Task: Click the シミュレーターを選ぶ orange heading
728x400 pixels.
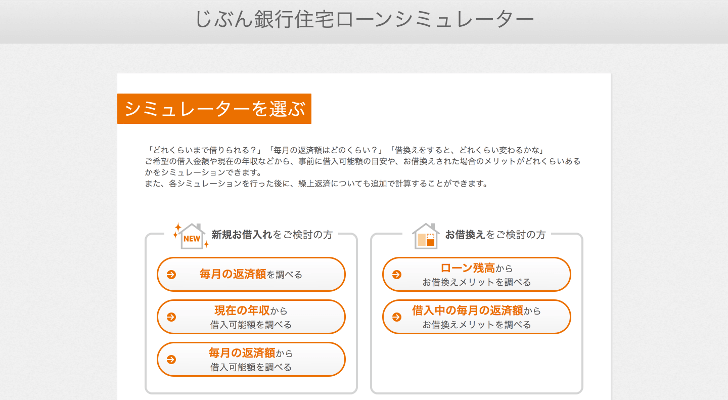Action: coord(214,109)
